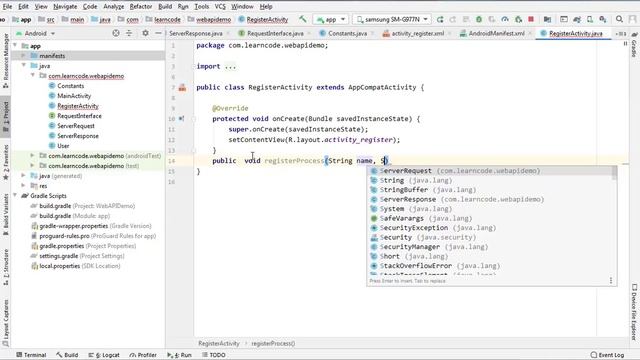
Task: Open the Resource Manager side panel
Action: point(6,60)
